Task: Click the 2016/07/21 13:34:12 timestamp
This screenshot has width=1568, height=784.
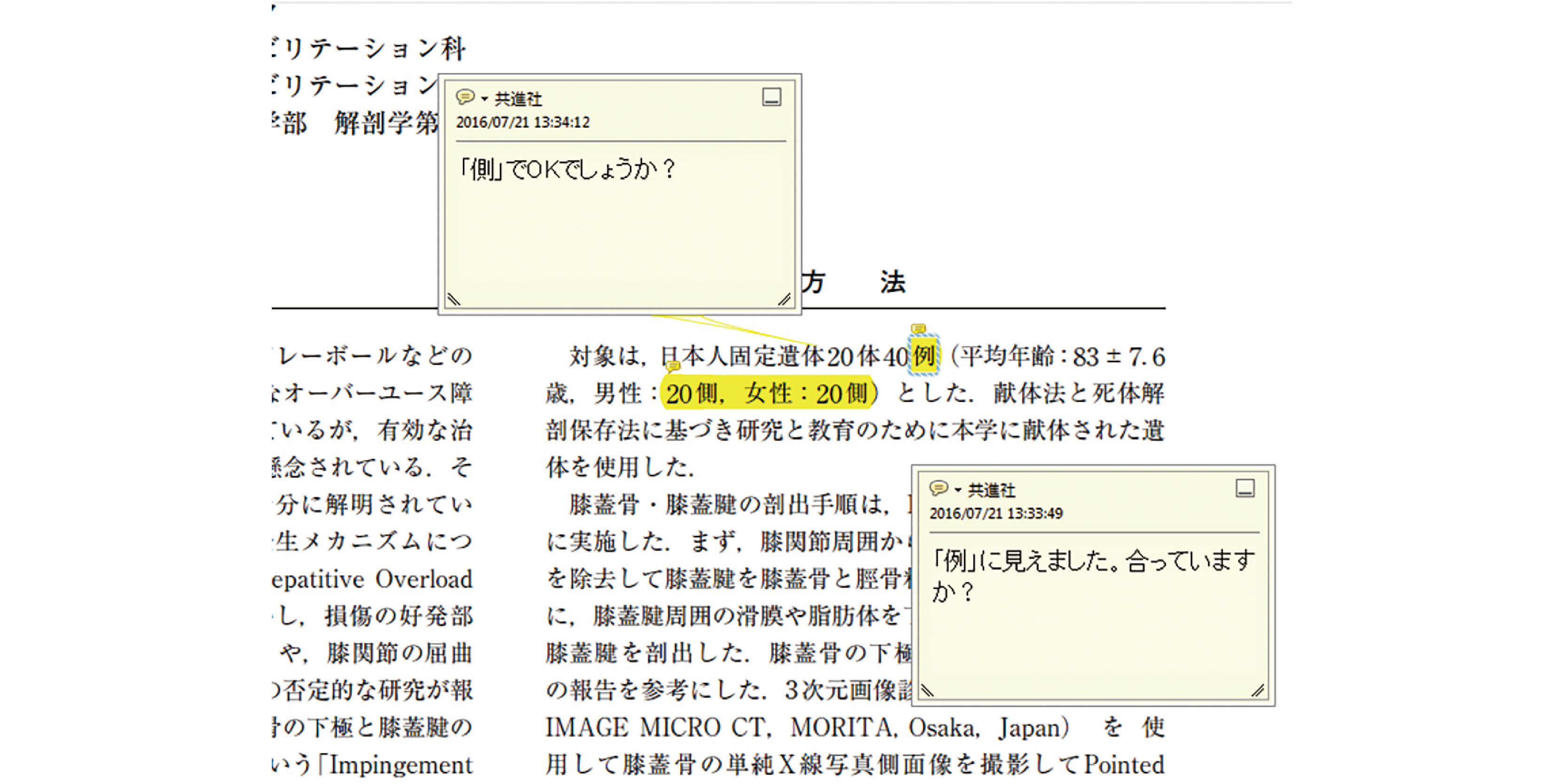Action: tap(523, 122)
